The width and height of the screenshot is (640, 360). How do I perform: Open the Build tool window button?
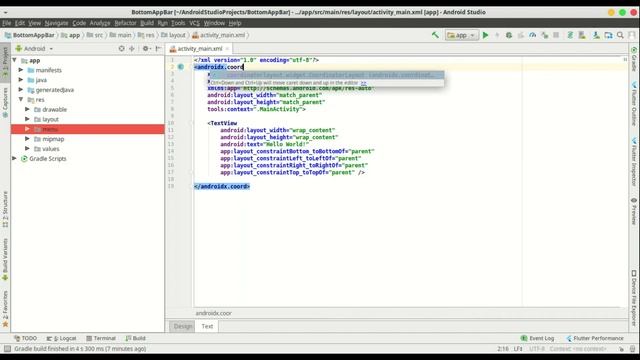coord(136,338)
